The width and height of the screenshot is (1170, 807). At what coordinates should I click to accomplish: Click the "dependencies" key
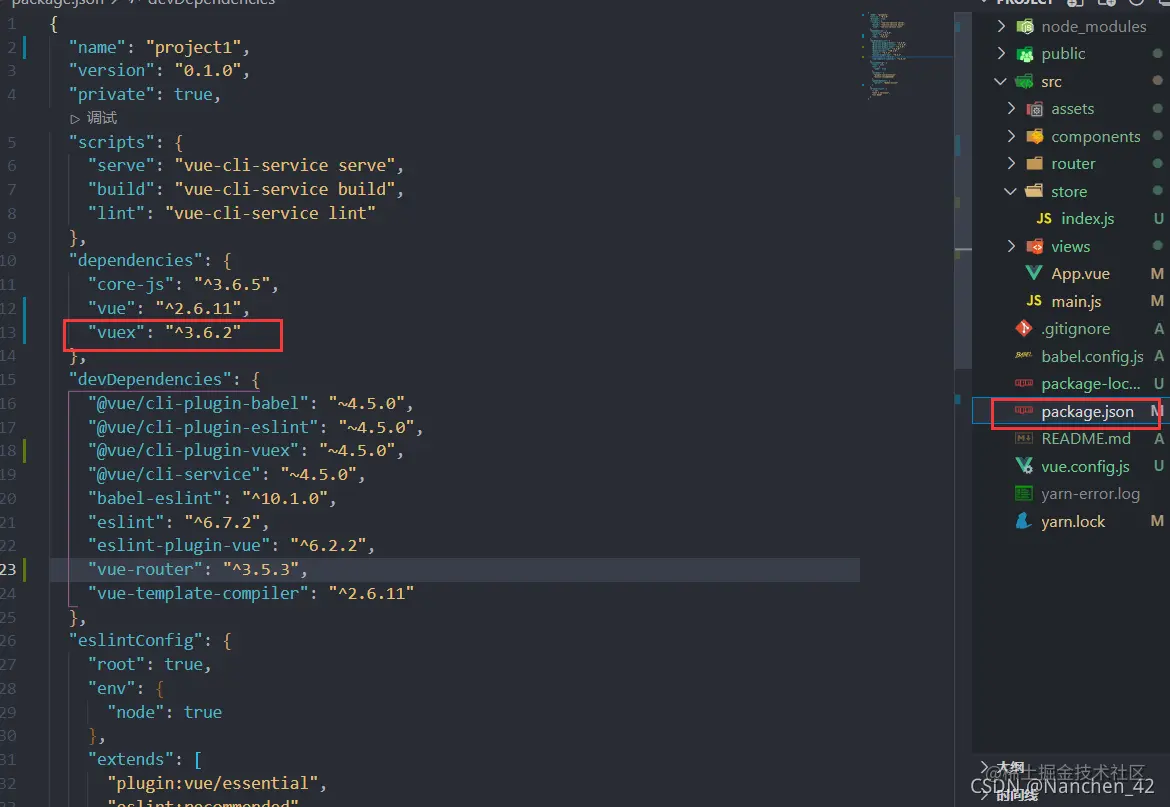pyautogui.click(x=135, y=260)
